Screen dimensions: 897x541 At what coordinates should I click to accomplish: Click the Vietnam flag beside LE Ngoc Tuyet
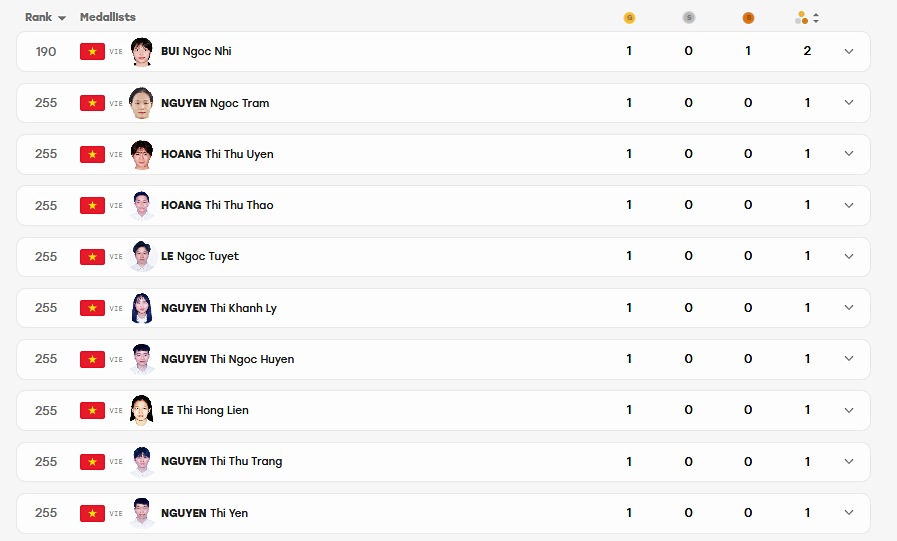[x=92, y=257]
